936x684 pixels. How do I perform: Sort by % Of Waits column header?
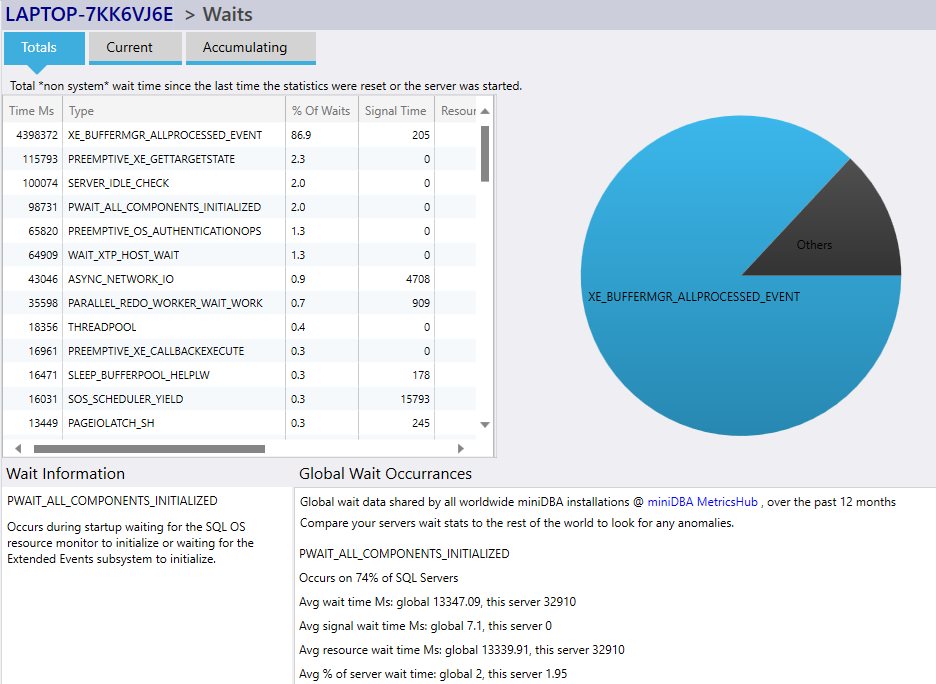click(321, 111)
